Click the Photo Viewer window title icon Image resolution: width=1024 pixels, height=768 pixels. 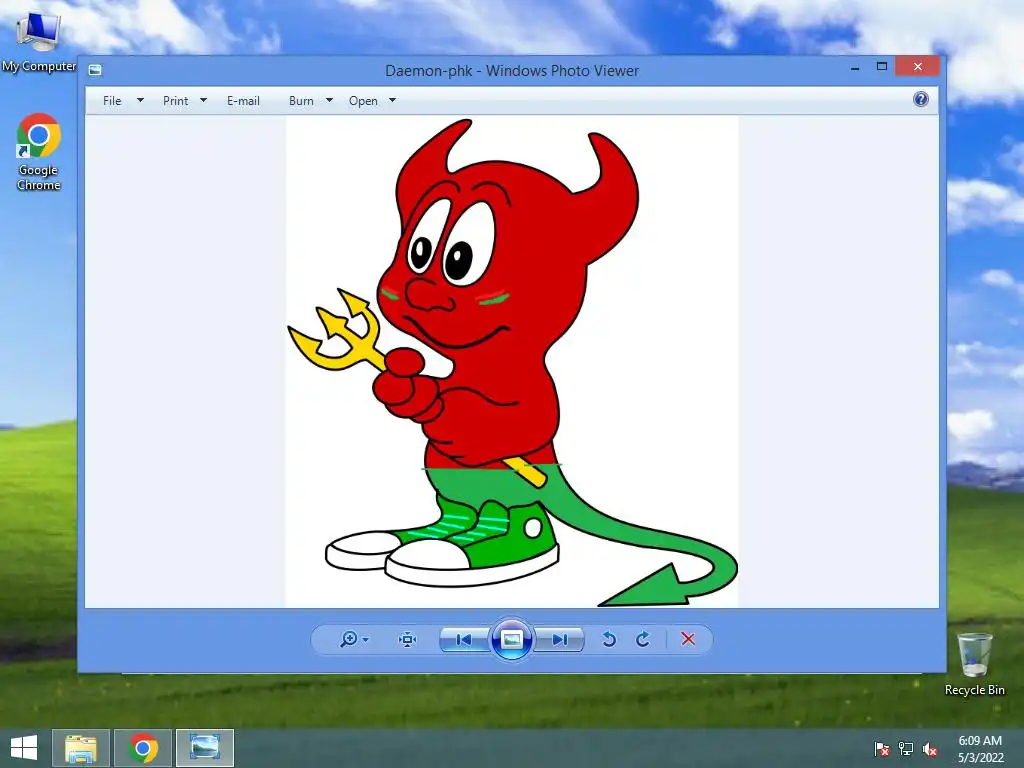[95, 70]
